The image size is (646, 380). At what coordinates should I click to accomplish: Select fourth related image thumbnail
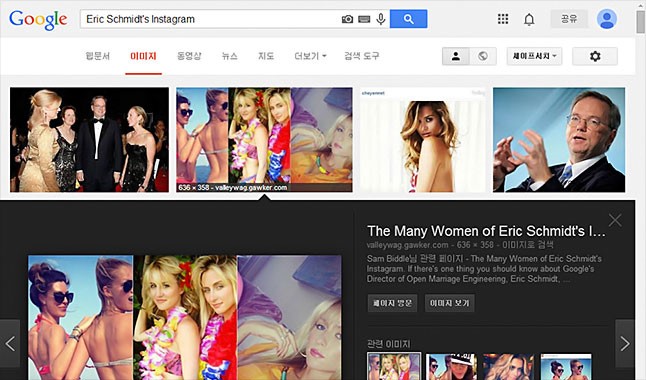(x=566, y=366)
